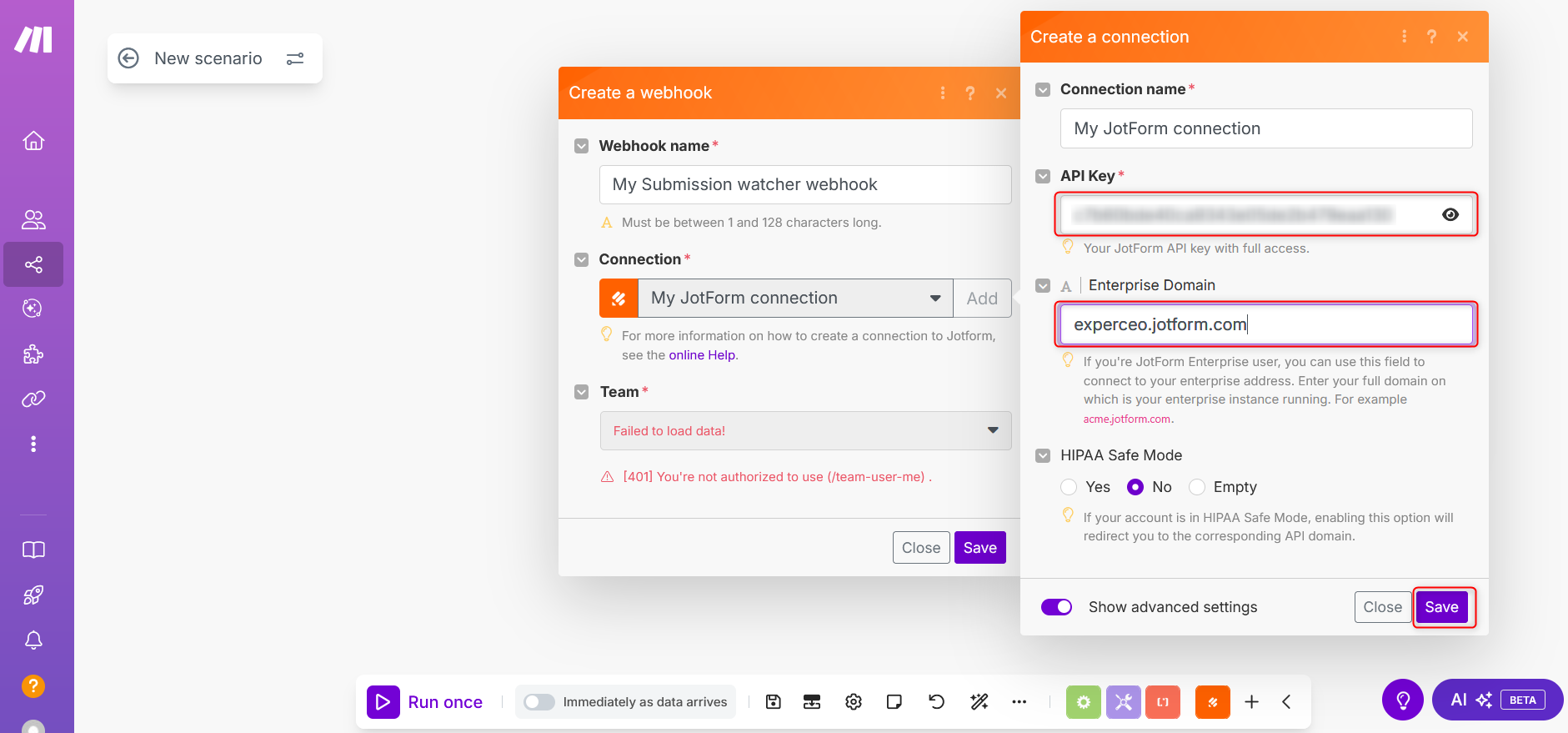Open Create a connection dialog options dots
Image resolution: width=1568 pixels, height=733 pixels.
click(1404, 37)
